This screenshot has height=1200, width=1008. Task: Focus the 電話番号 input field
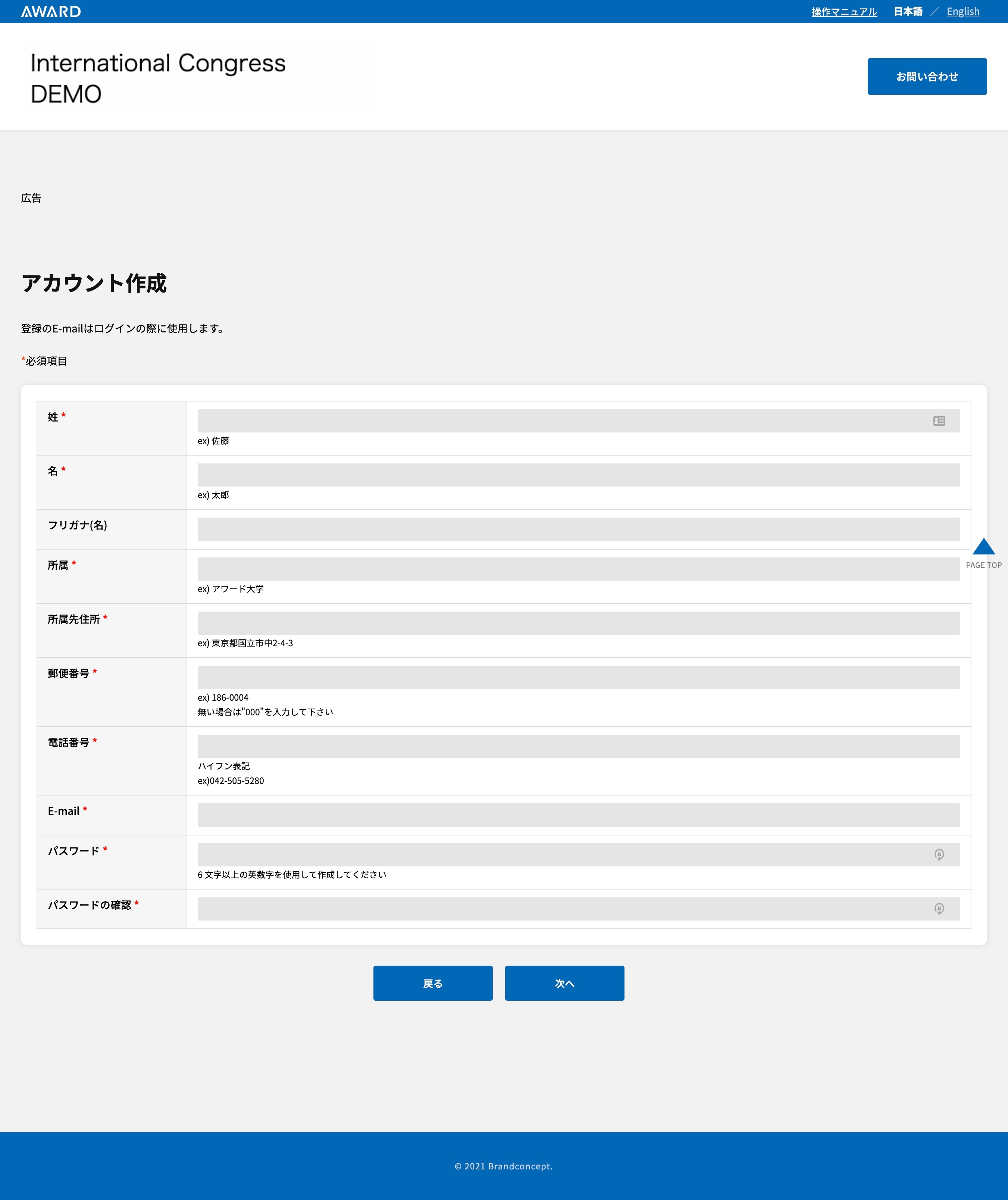(x=578, y=746)
